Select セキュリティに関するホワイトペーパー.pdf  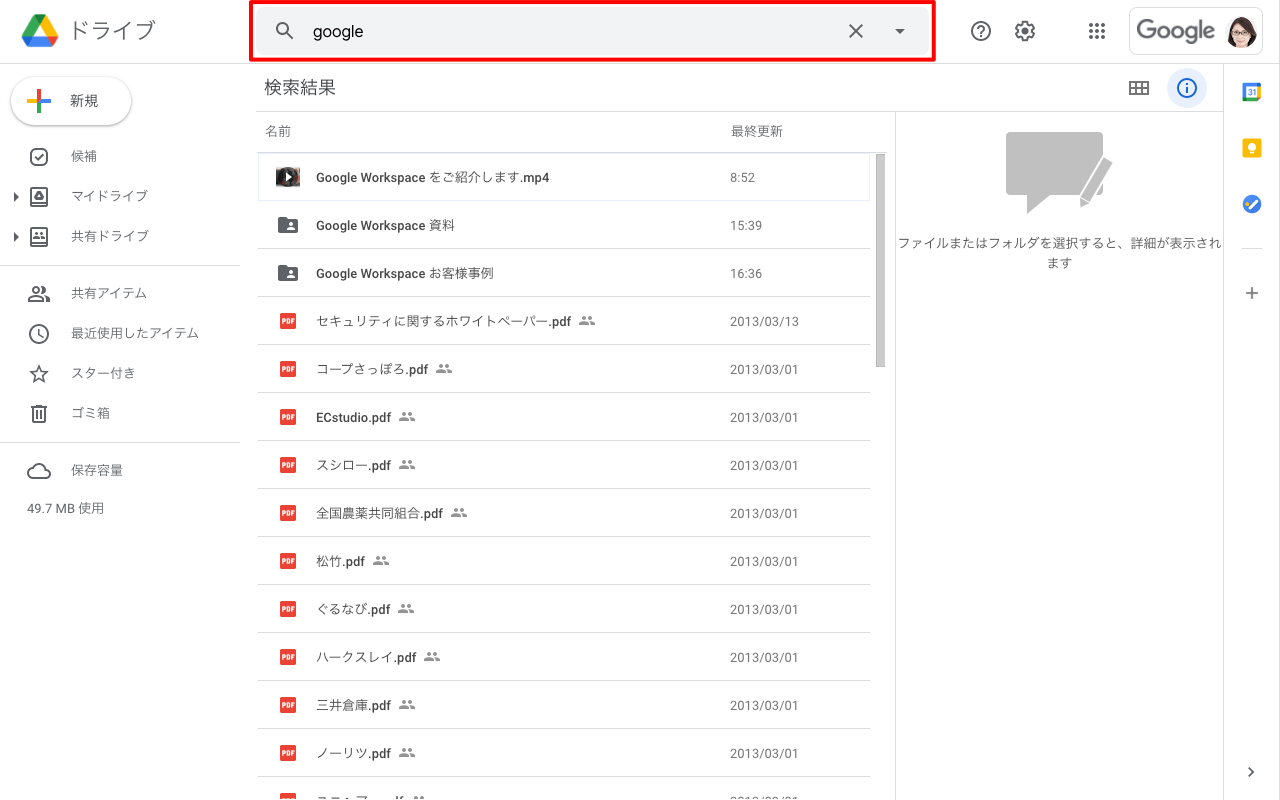pyautogui.click(x=564, y=321)
